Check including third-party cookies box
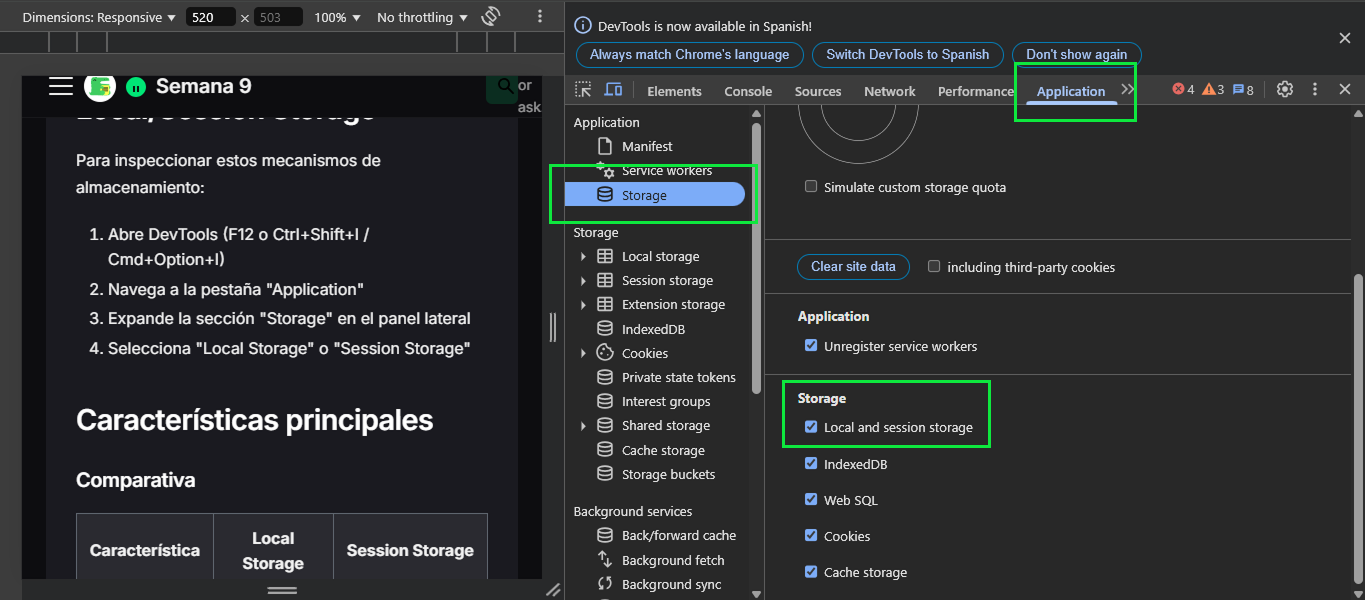Viewport: 1365px width, 600px height. click(934, 267)
